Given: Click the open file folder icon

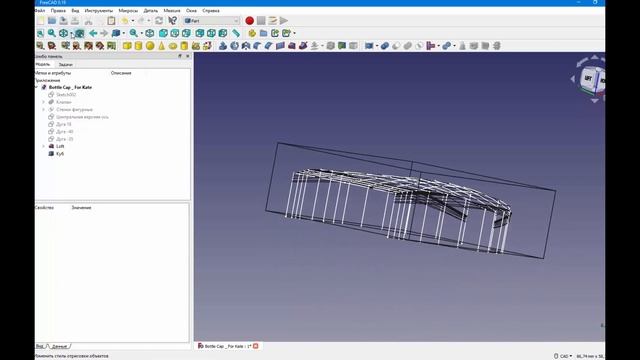Looking at the screenshot, I should tap(52, 20).
